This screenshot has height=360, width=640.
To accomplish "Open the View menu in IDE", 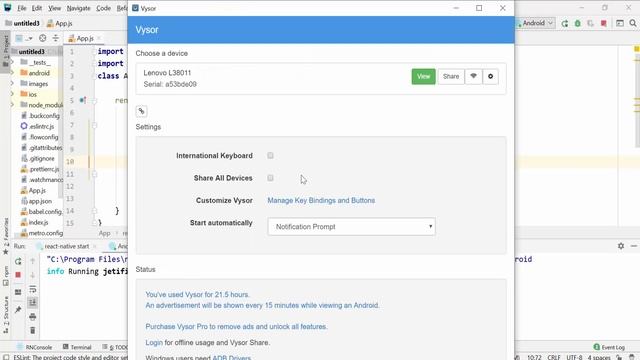I will point(54,8).
